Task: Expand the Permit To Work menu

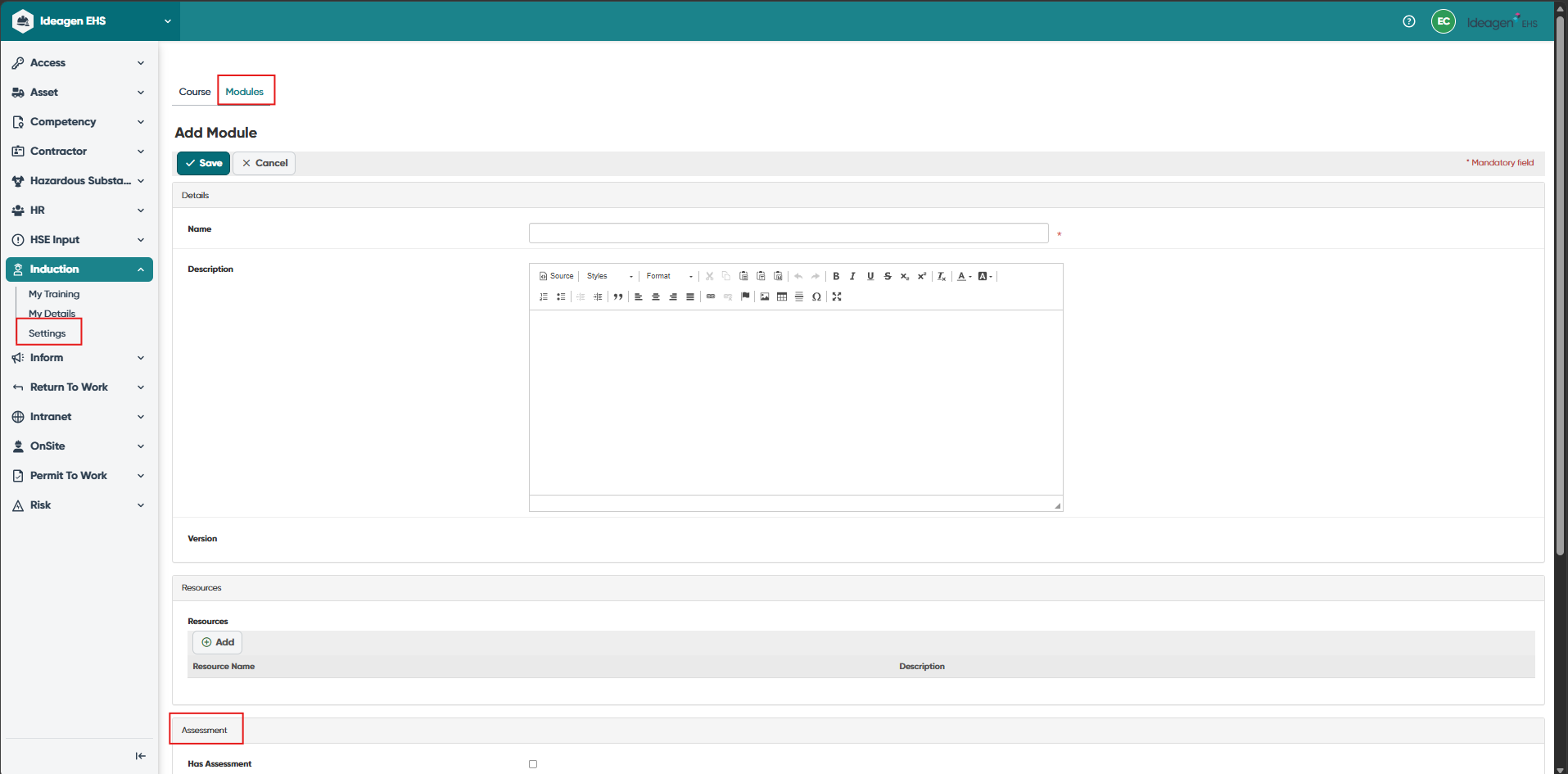Action: point(79,476)
